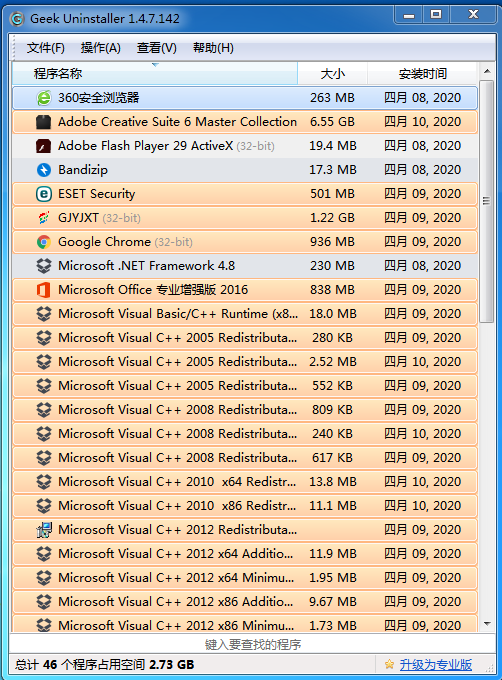Click the Visual C++ 2012 Redistributable installer icon
The width and height of the screenshot is (502, 680).
44,530
